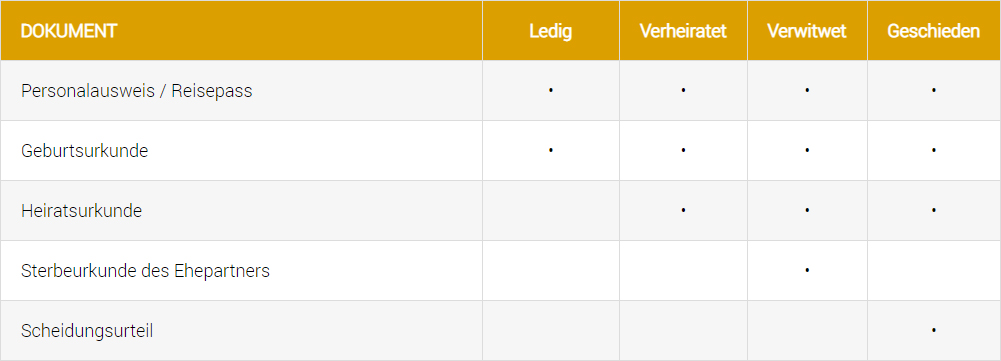The image size is (1001, 361).
Task: Click the Geburtsurkunde row label
Action: pos(84,151)
